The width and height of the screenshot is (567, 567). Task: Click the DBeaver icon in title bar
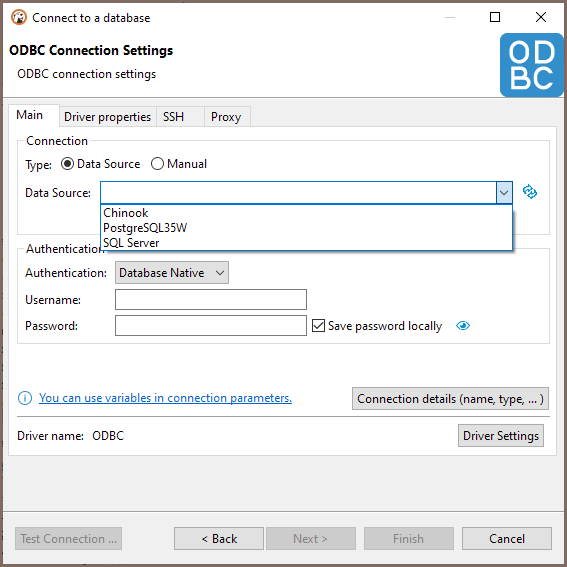19,17
